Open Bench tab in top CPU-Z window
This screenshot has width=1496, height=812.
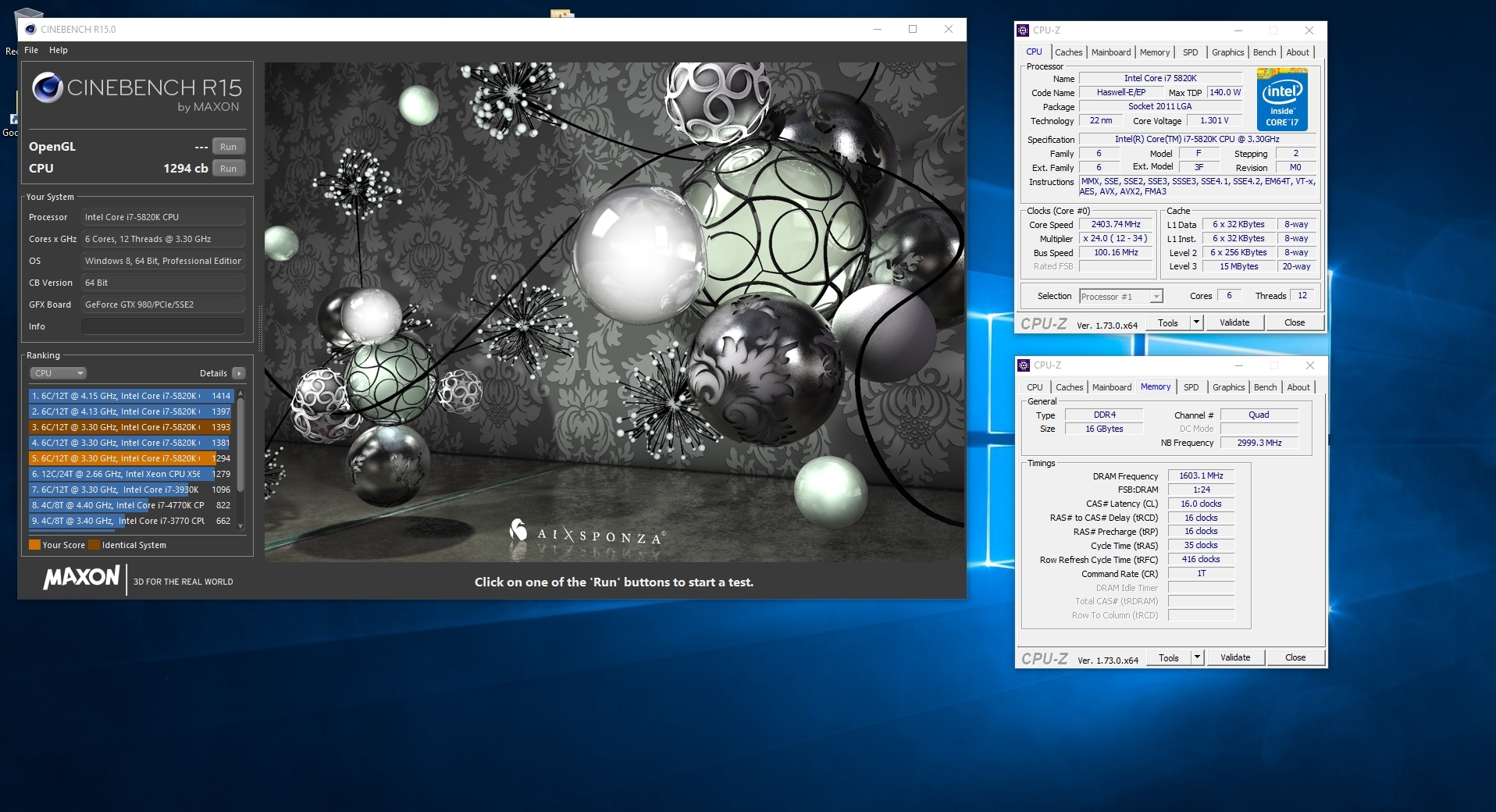coord(1265,52)
